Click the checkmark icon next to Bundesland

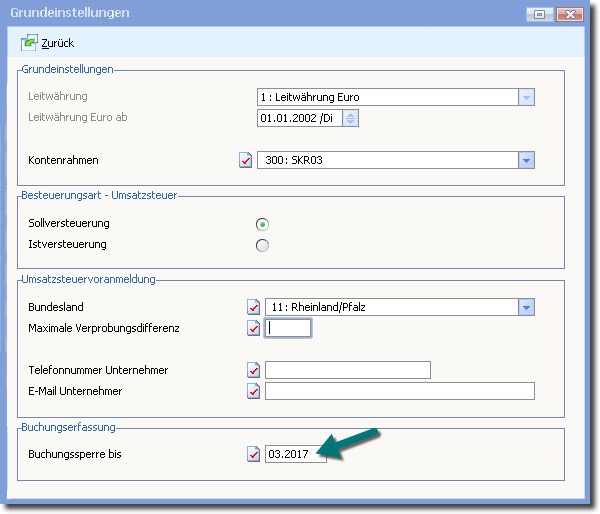tap(254, 307)
